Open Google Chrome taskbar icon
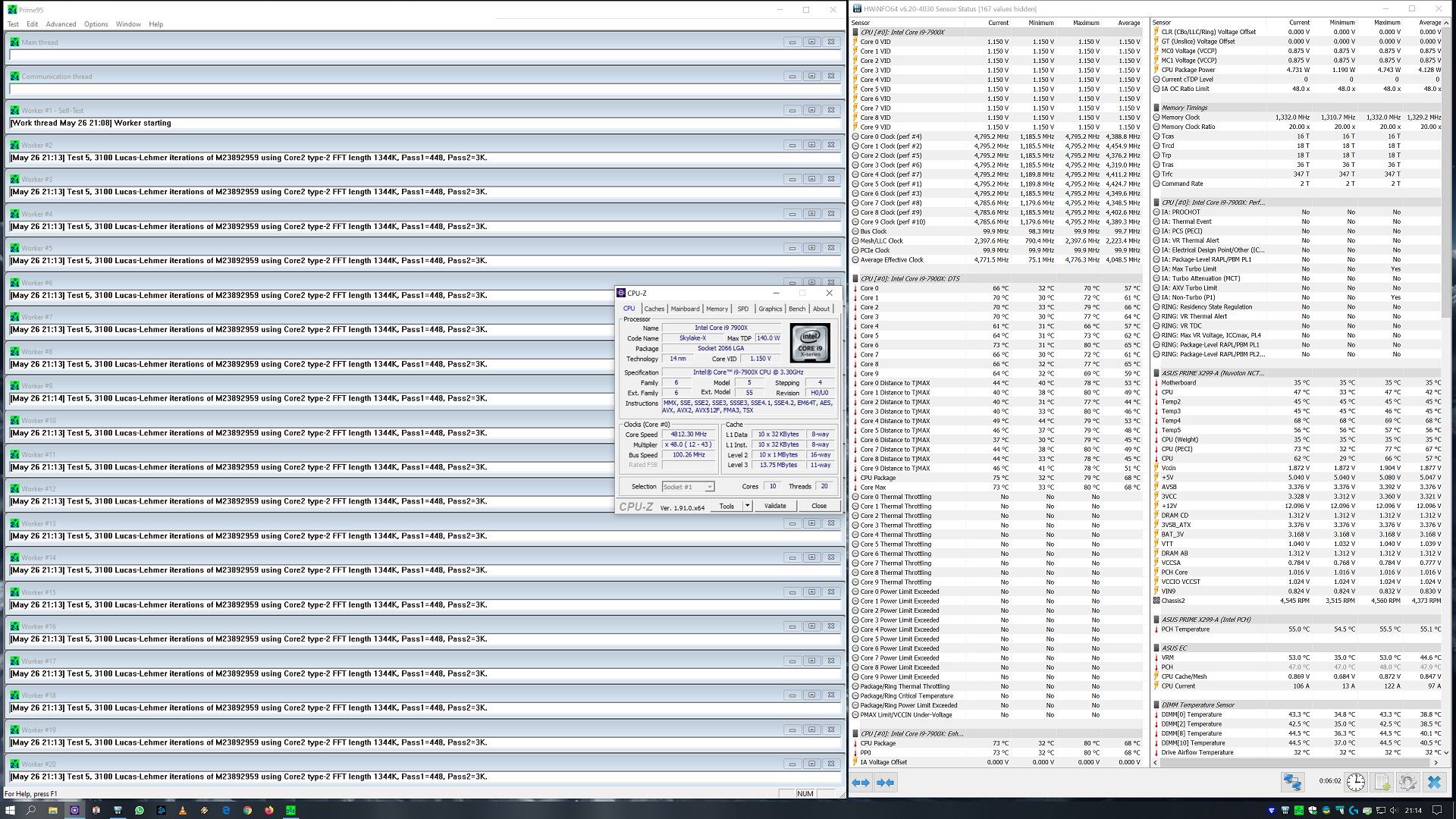Viewport: 1456px width, 819px height. point(247,810)
